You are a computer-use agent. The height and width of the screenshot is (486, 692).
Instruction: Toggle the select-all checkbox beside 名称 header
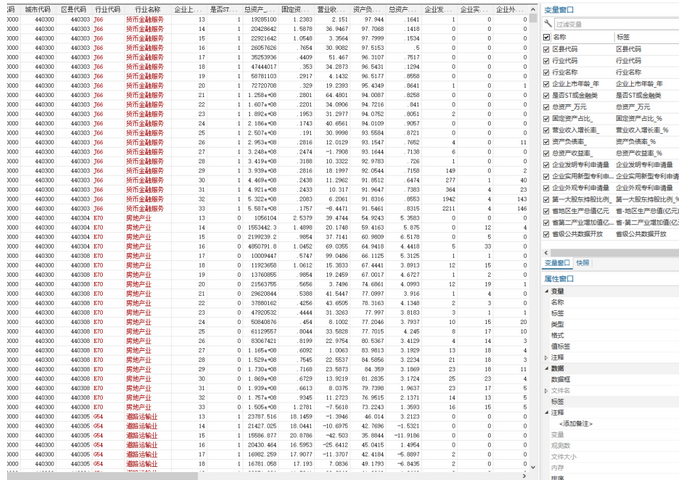pos(546,38)
